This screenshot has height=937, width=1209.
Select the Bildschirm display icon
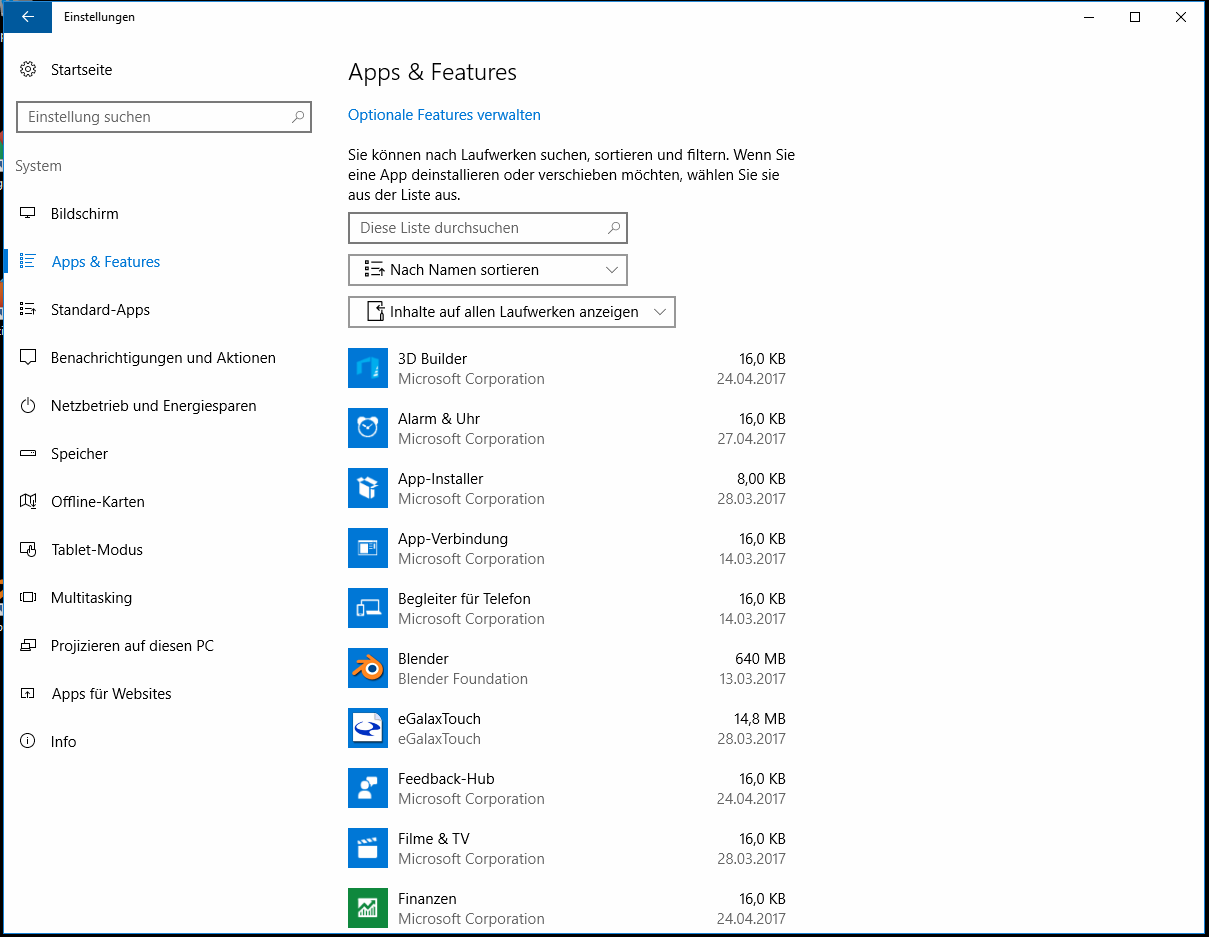click(x=29, y=213)
